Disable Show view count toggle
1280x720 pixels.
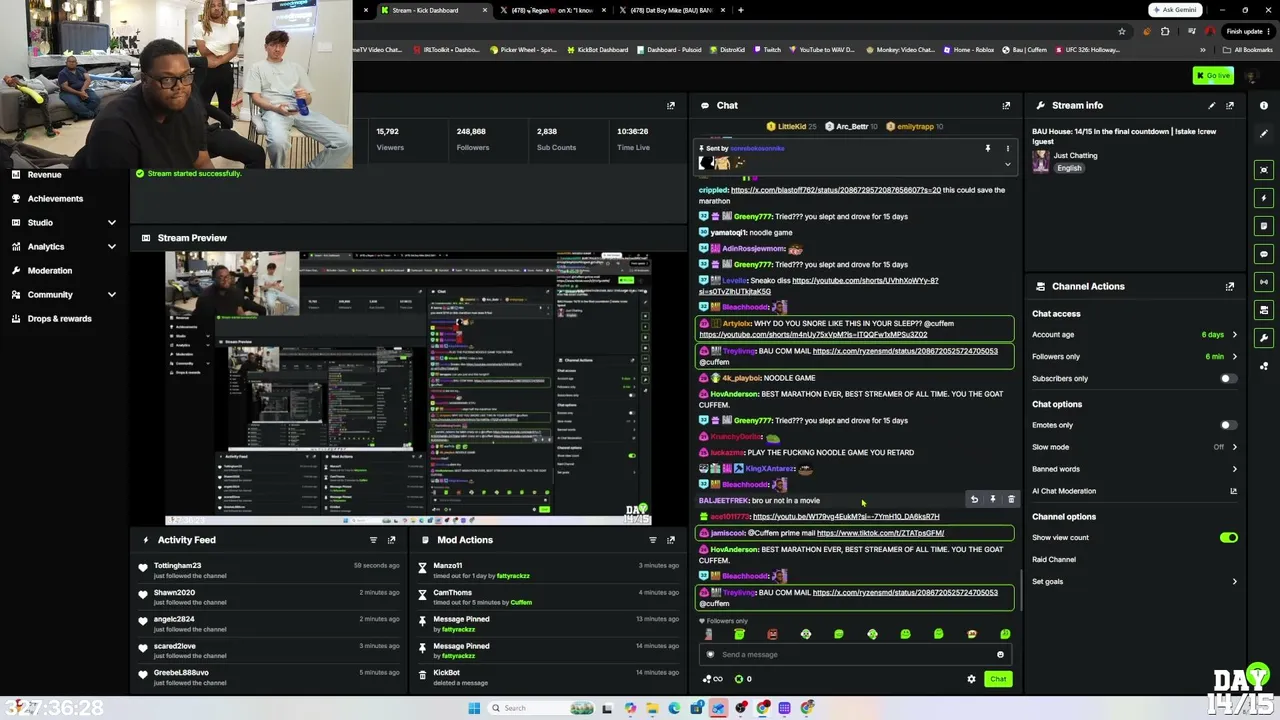tap(1228, 538)
